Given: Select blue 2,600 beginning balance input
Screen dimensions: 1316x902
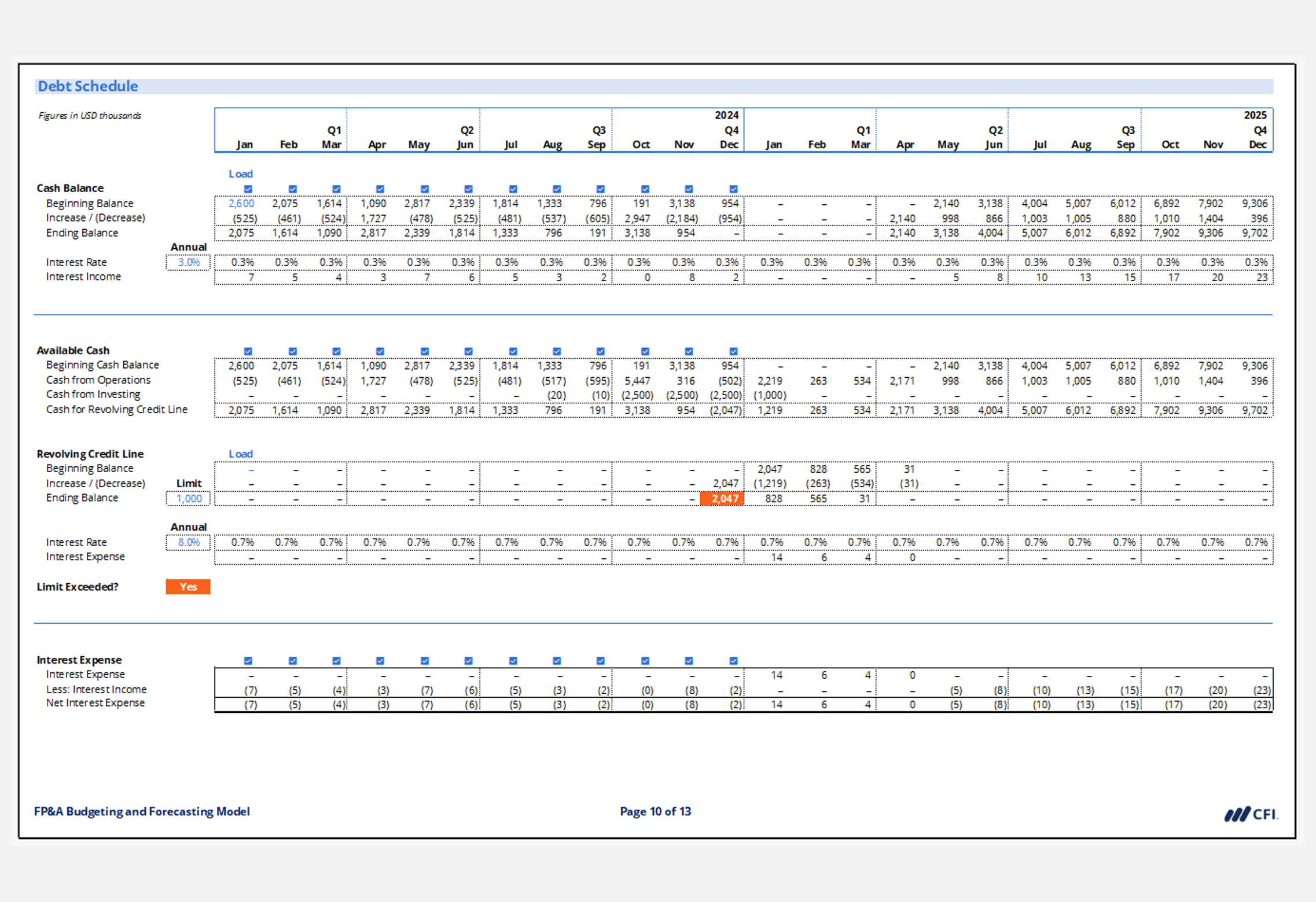Looking at the screenshot, I should [241, 204].
